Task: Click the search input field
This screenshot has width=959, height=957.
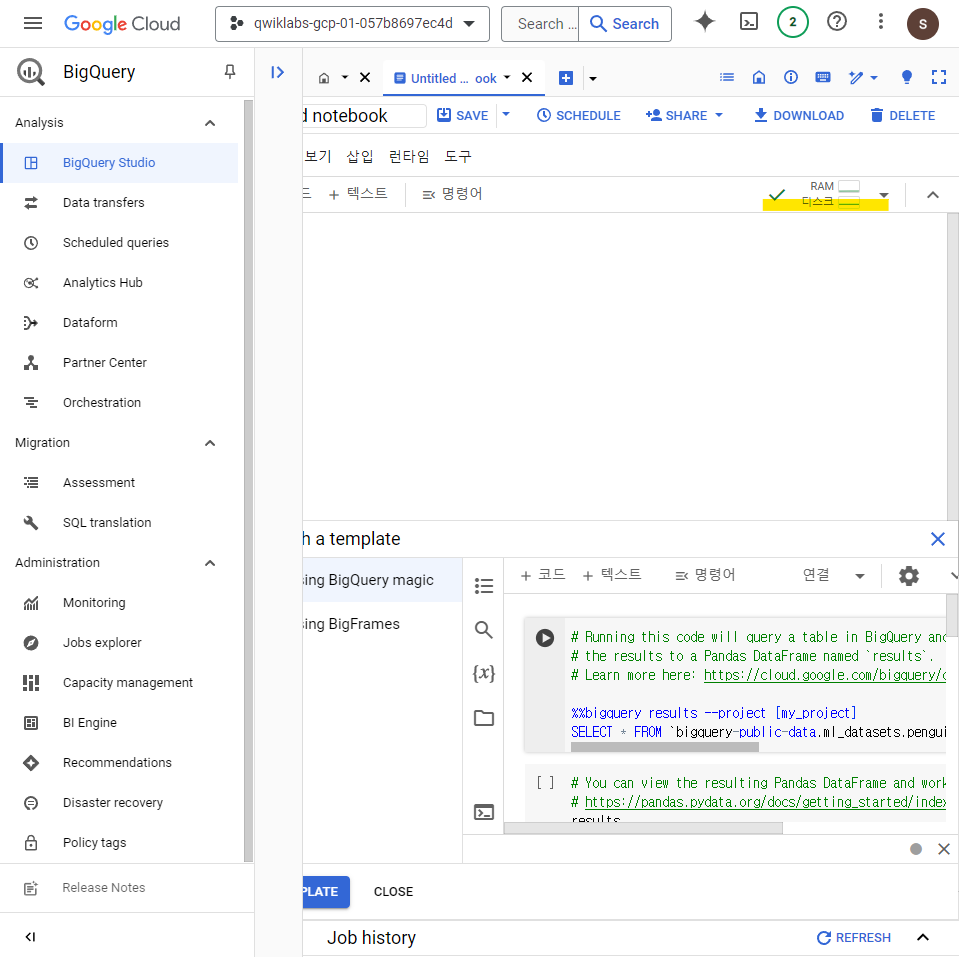Action: [x=540, y=24]
